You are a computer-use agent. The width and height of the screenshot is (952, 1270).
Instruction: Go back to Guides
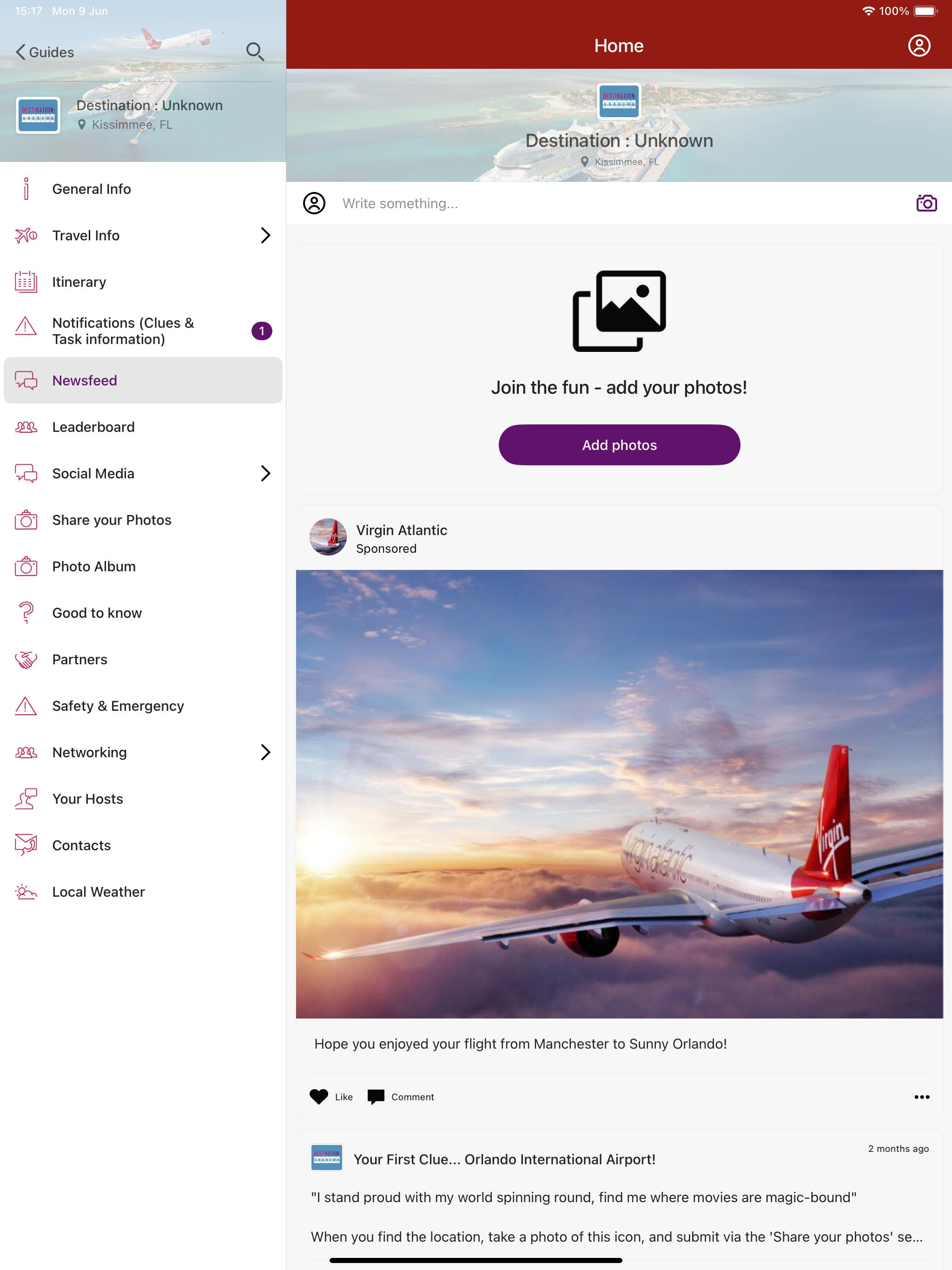(45, 52)
